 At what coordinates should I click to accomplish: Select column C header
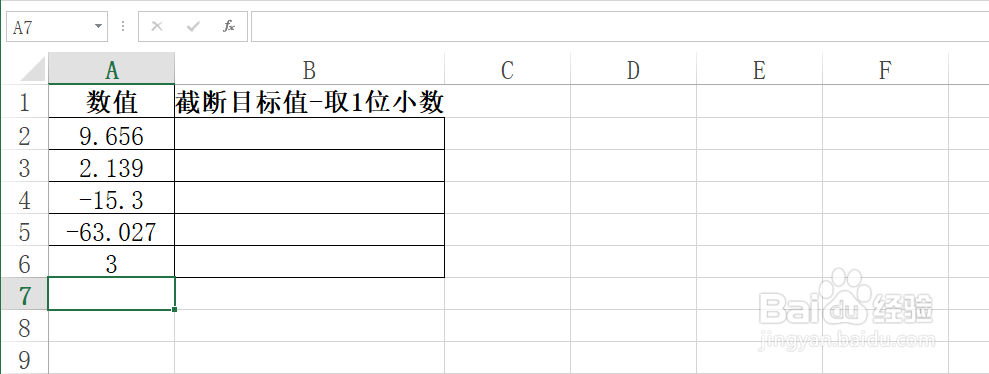507,70
